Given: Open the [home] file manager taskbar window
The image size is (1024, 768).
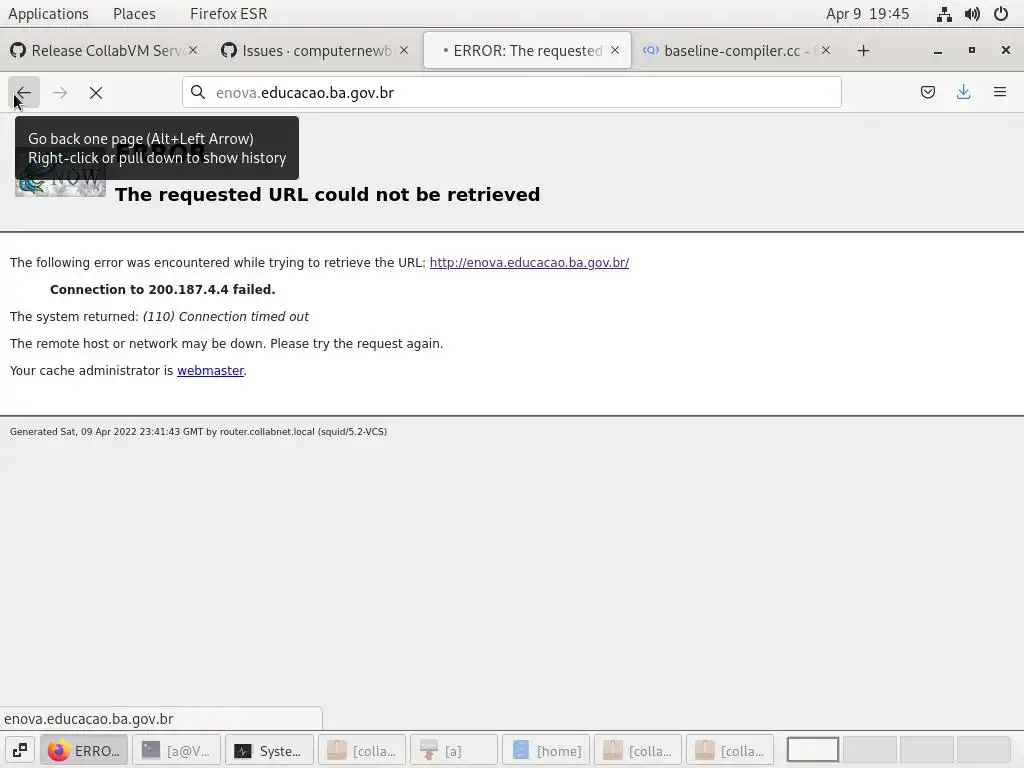Looking at the screenshot, I should [546, 750].
